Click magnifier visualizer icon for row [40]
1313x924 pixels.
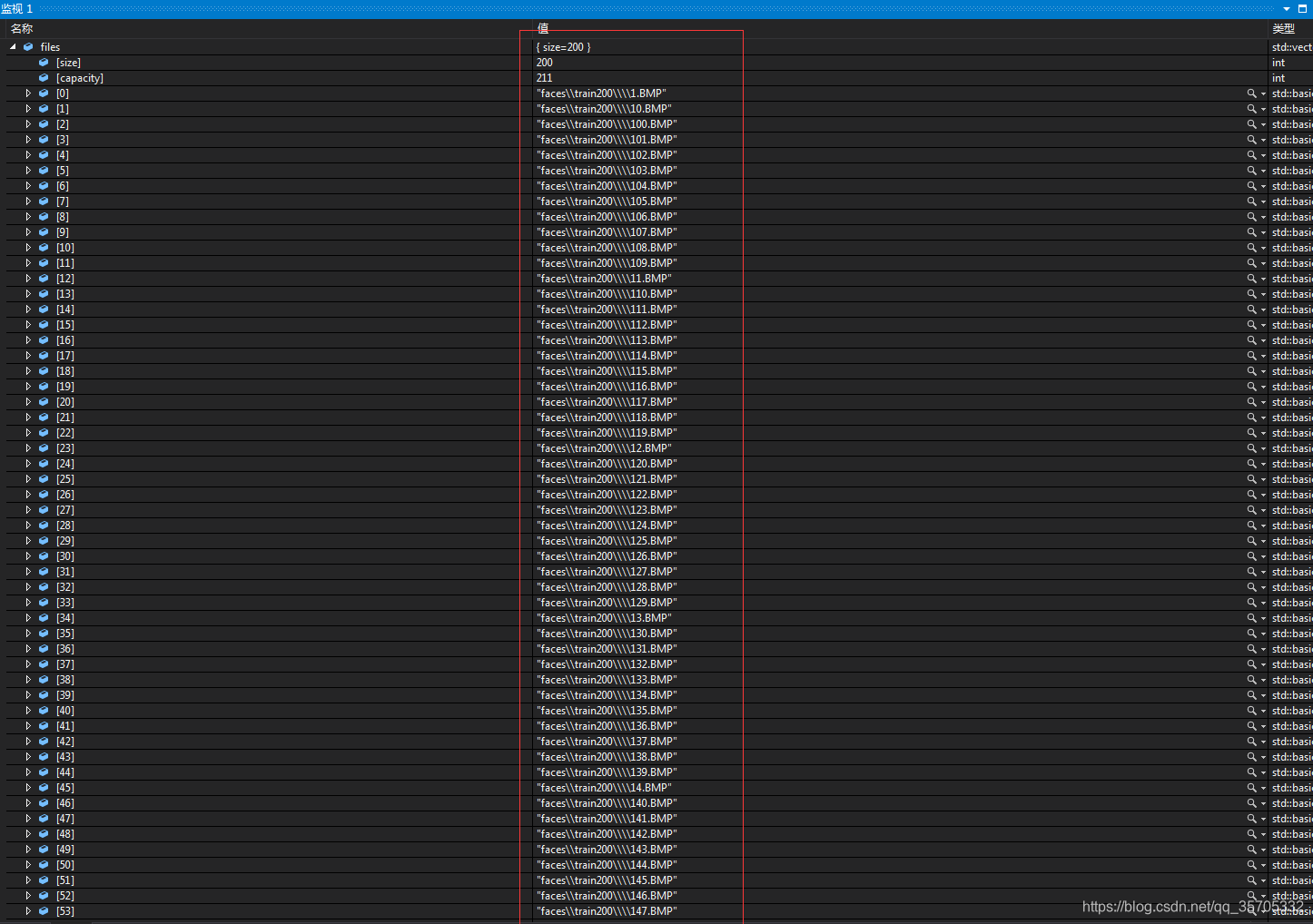click(1252, 711)
